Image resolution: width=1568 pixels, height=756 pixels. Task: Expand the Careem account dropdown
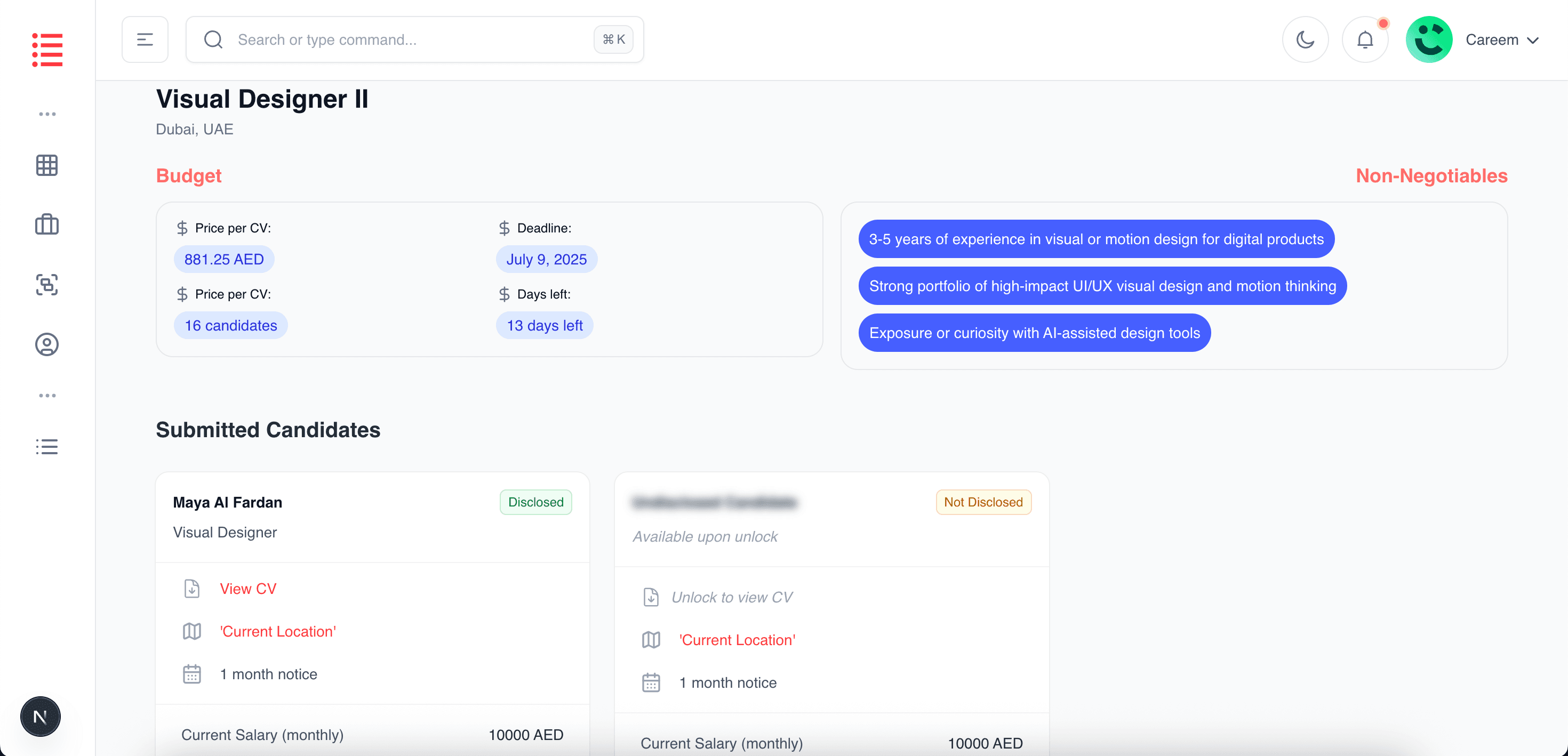(1502, 39)
